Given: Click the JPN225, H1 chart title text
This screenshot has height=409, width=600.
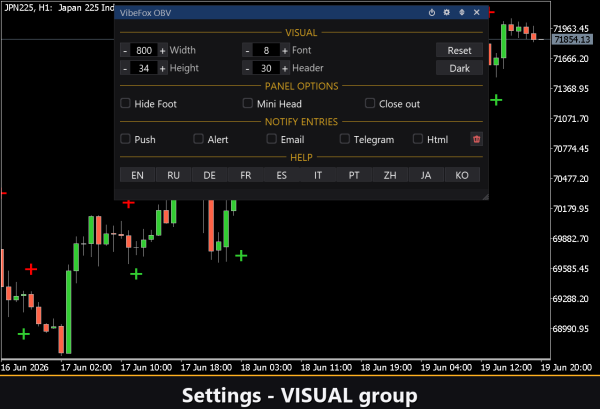Looking at the screenshot, I should (x=59, y=8).
